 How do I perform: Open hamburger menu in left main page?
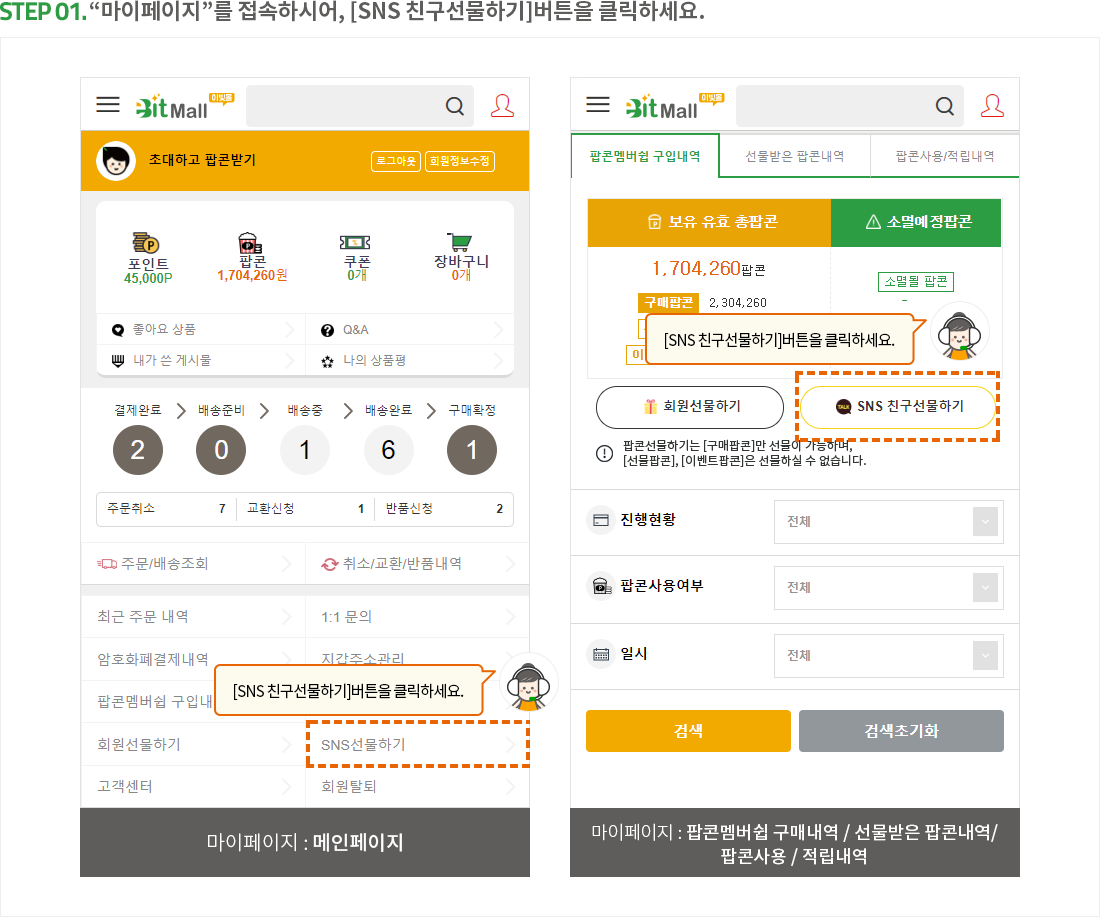[108, 105]
